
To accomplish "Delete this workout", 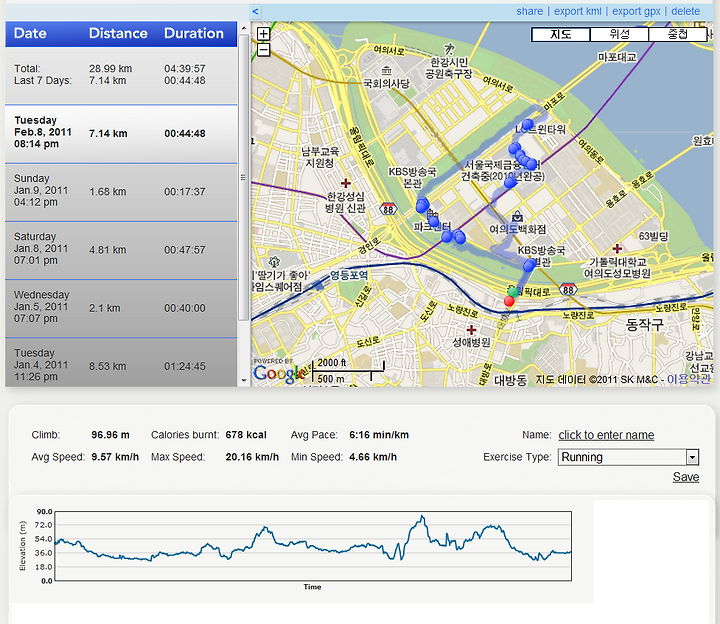I will [x=685, y=11].
